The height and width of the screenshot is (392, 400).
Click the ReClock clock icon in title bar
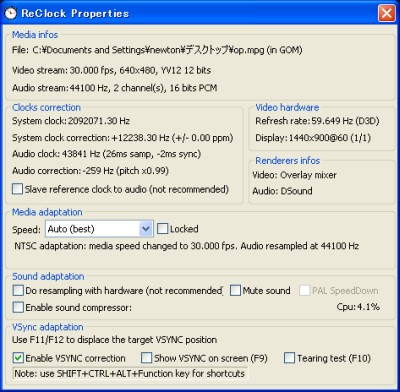pyautogui.click(x=11, y=13)
